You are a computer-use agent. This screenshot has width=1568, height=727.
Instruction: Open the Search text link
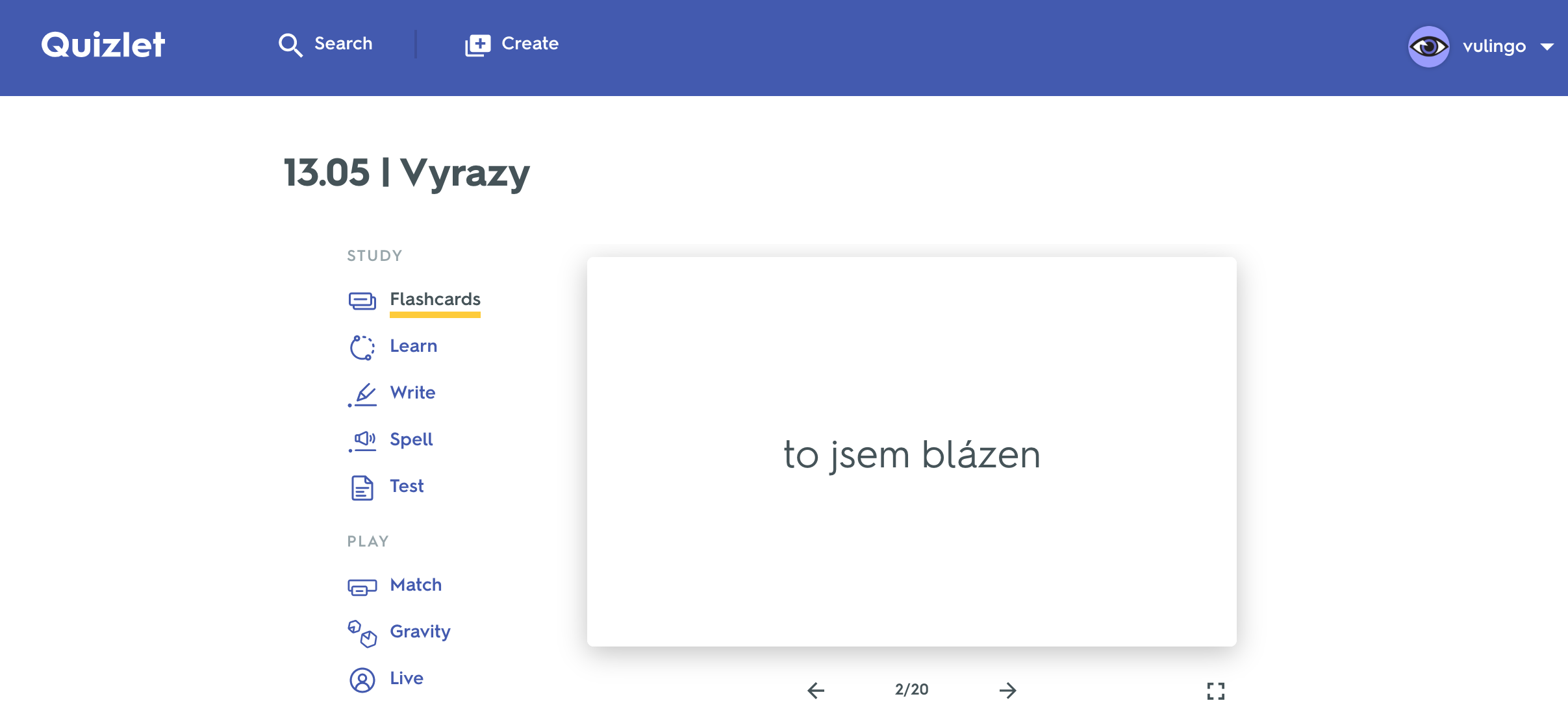coord(343,43)
